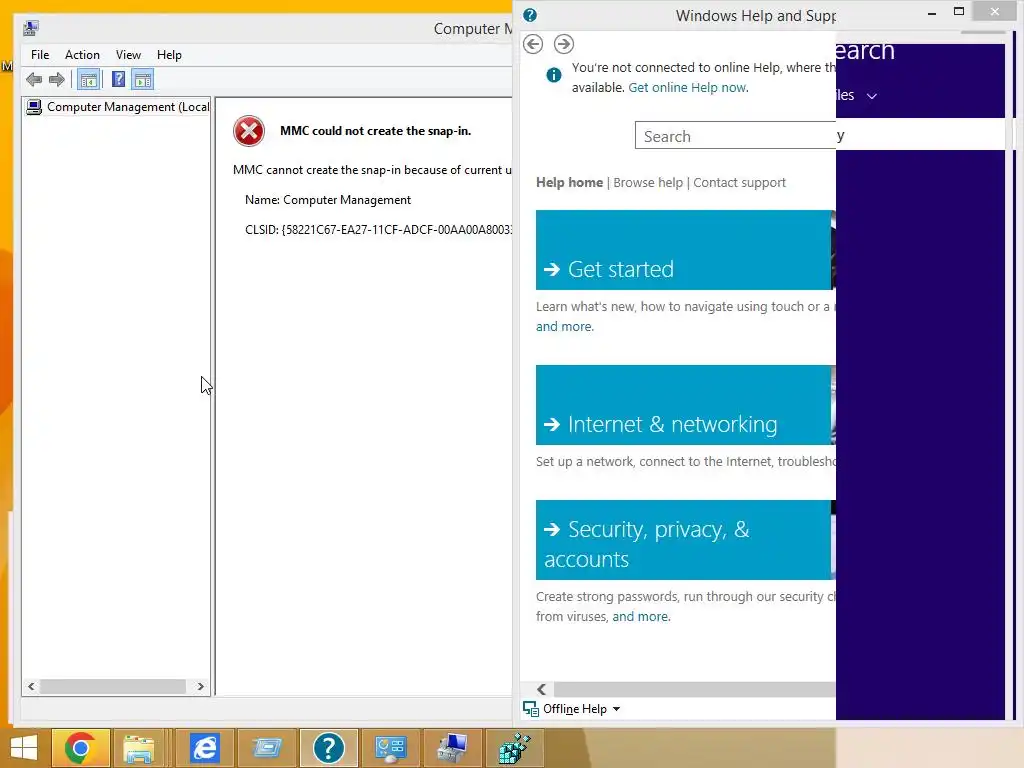The width and height of the screenshot is (1024, 768).
Task: Go forward in Windows Help and Support
Action: (564, 44)
